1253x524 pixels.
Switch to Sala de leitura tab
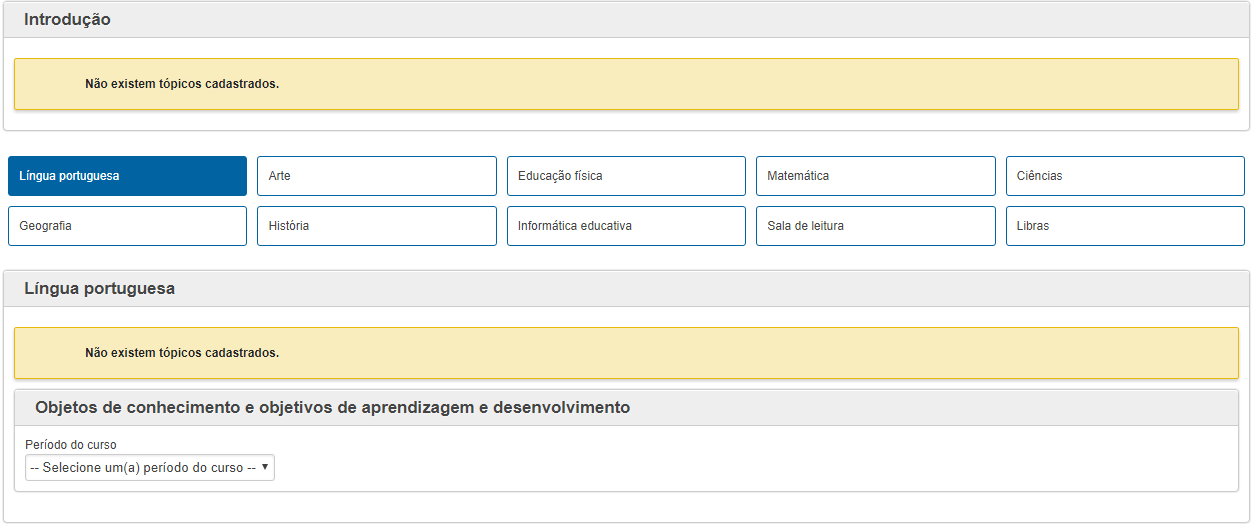tap(876, 226)
